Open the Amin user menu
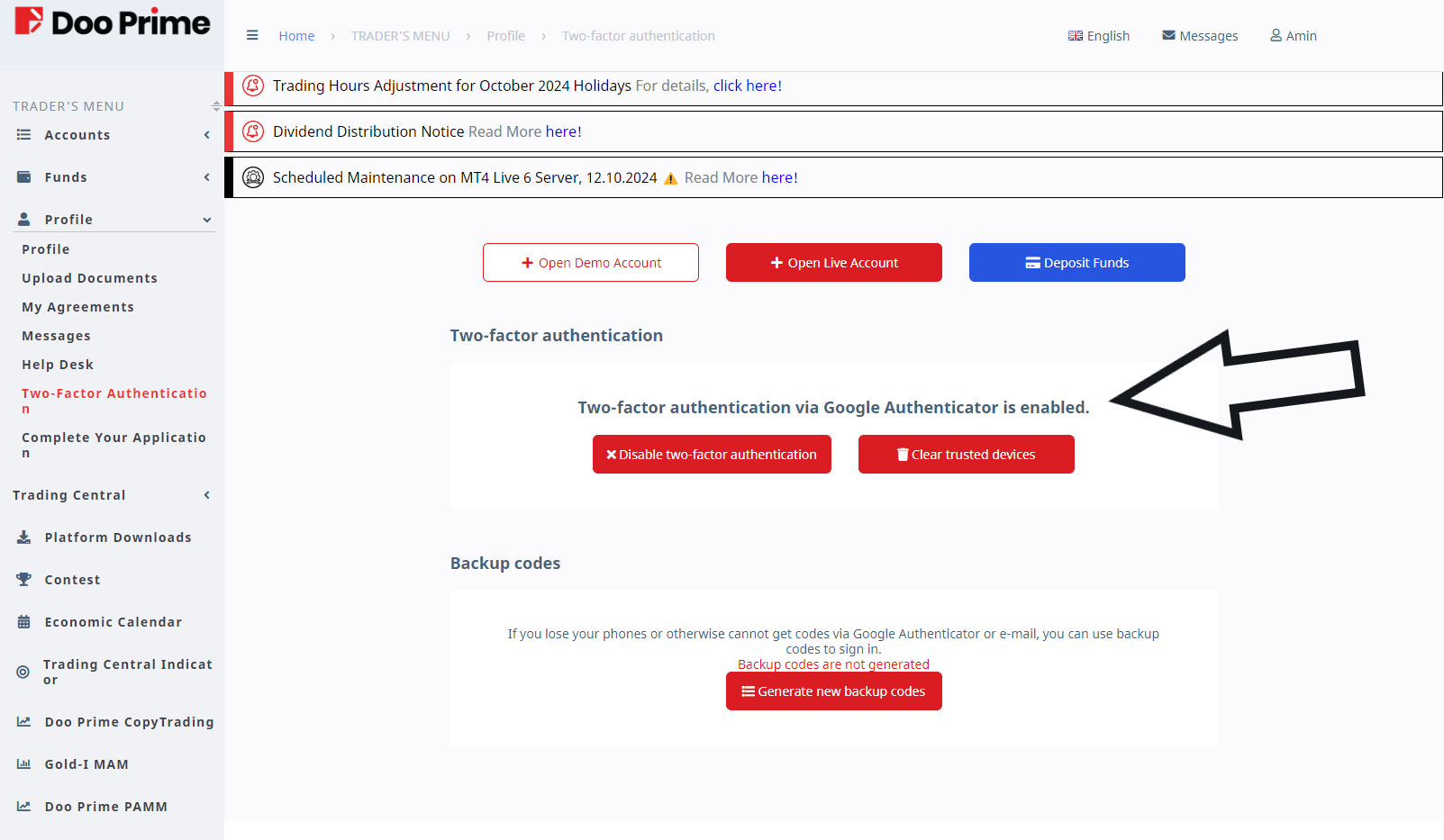 [x=1294, y=36]
